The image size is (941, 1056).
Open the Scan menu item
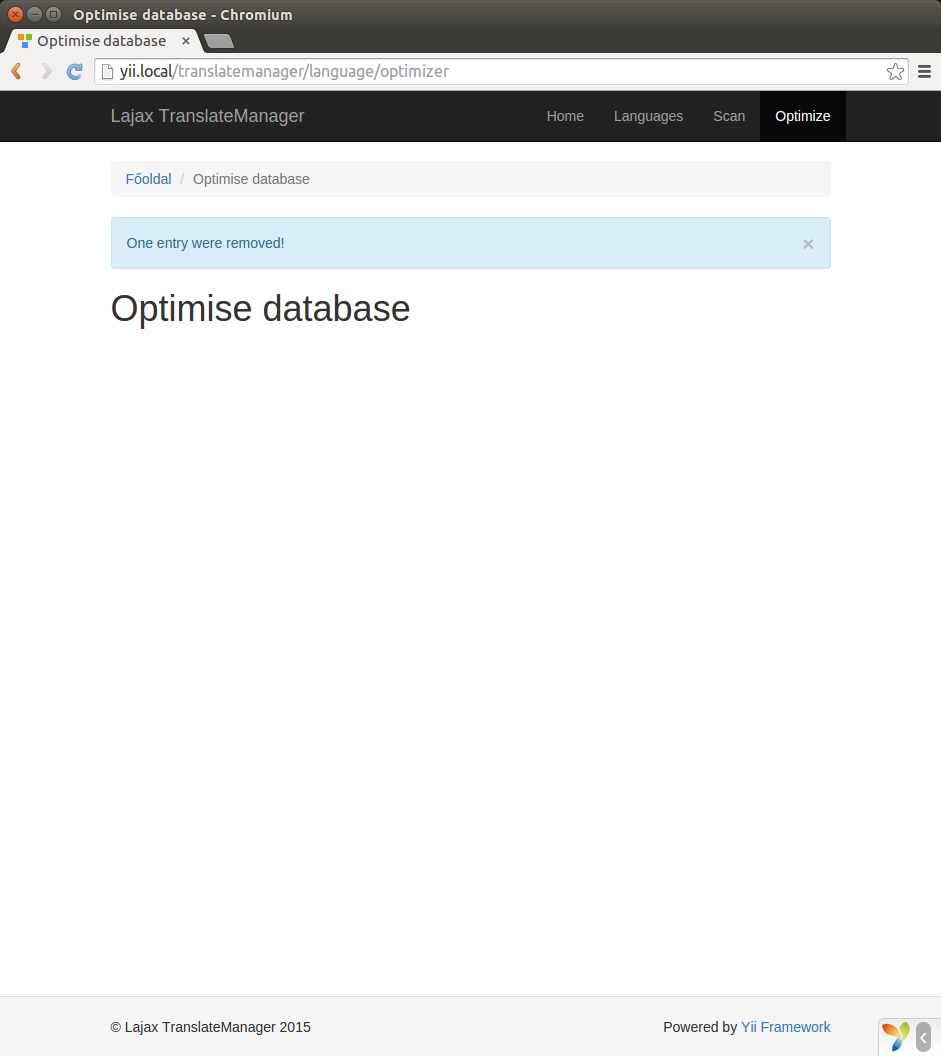(x=729, y=116)
